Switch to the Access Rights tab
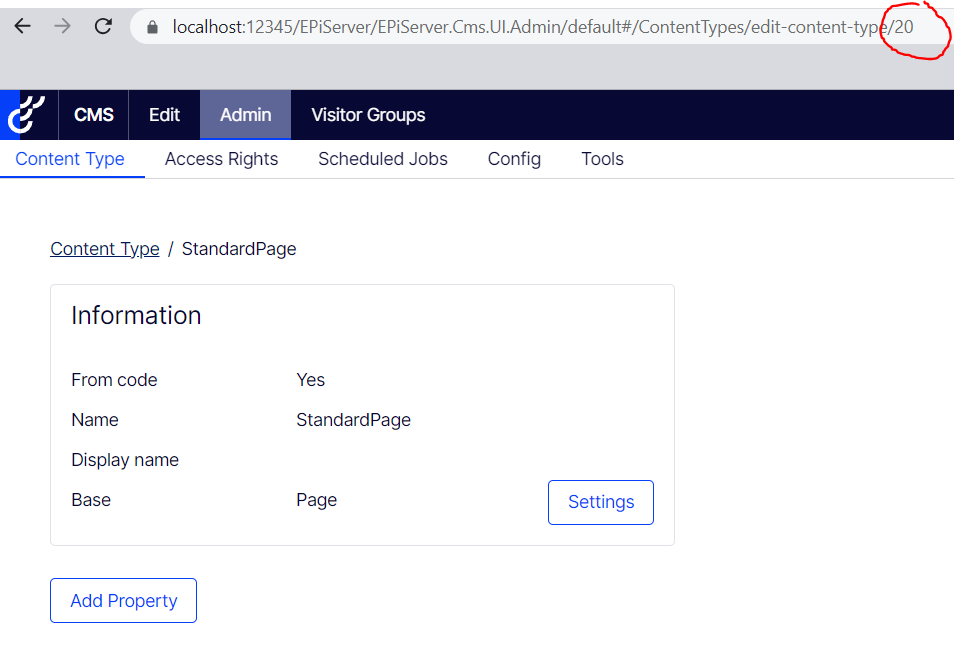 pyautogui.click(x=221, y=159)
